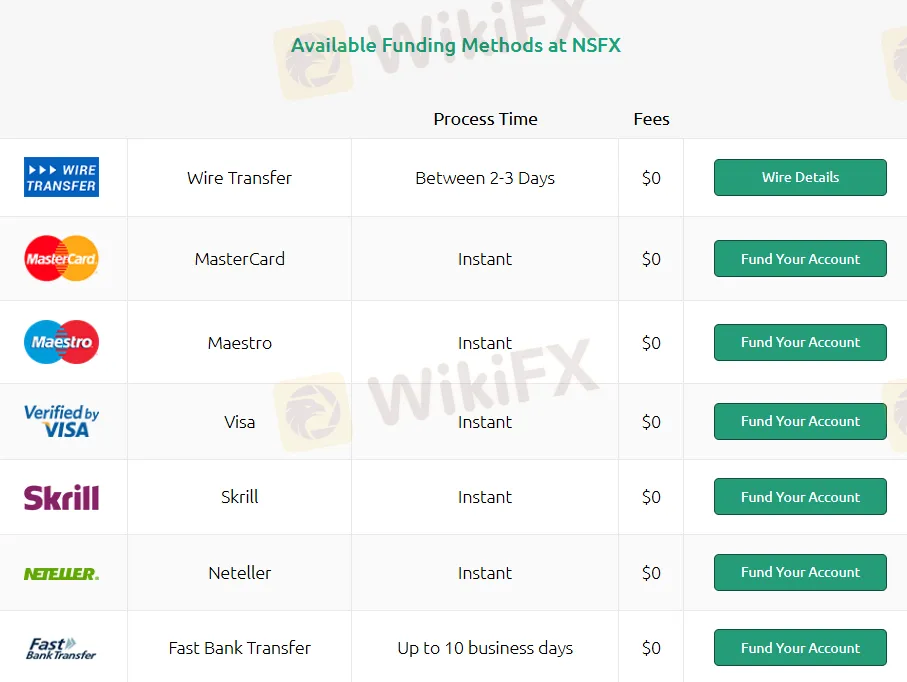
Task: Choose the Skrill logo
Action: 61,497
